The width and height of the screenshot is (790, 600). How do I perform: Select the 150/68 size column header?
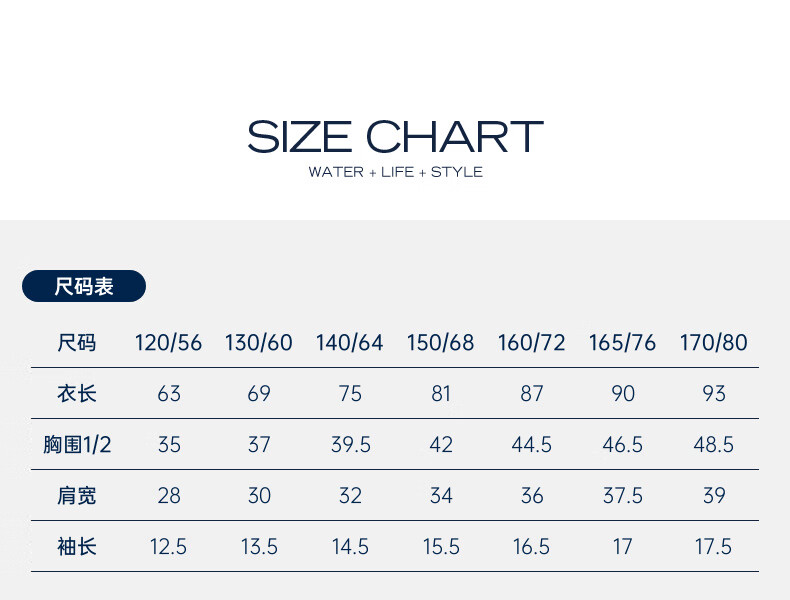441,343
